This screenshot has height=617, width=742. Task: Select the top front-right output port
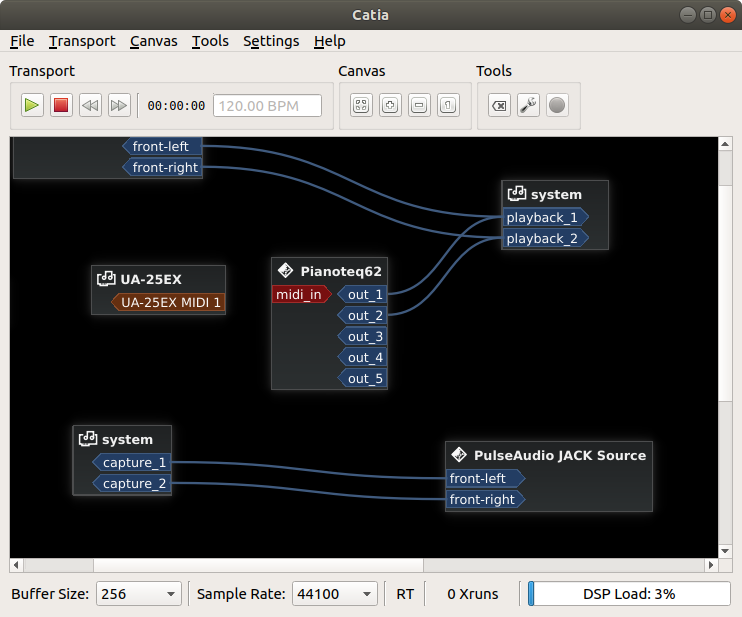[x=162, y=167]
